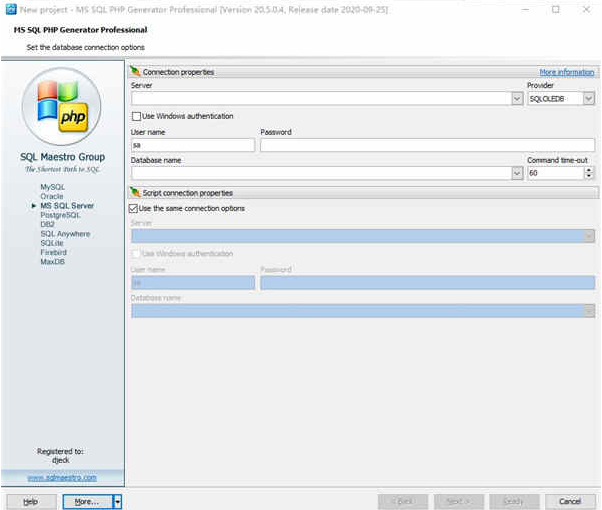Uncheck Use the same connection options
The height and width of the screenshot is (510, 602).
pyautogui.click(x=135, y=208)
